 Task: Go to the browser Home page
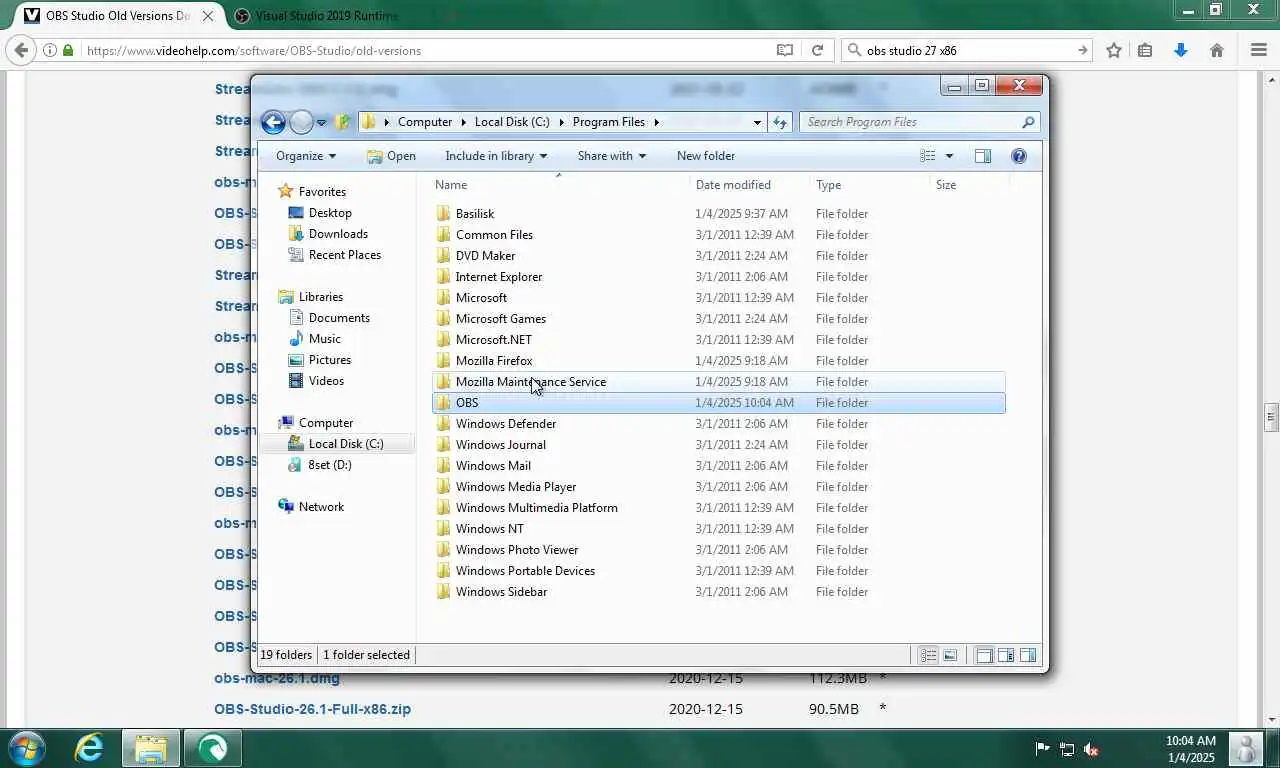coord(1217,50)
